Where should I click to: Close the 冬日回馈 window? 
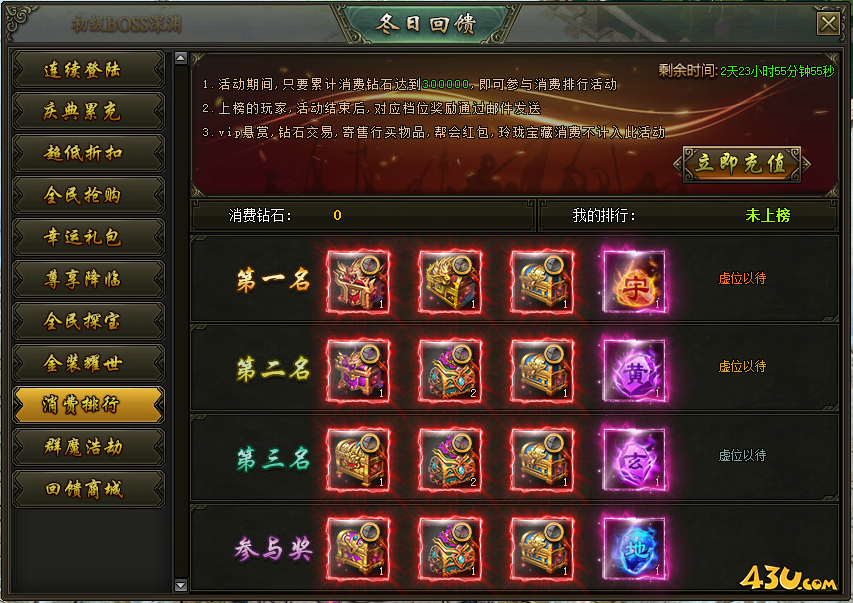pyautogui.click(x=828, y=23)
